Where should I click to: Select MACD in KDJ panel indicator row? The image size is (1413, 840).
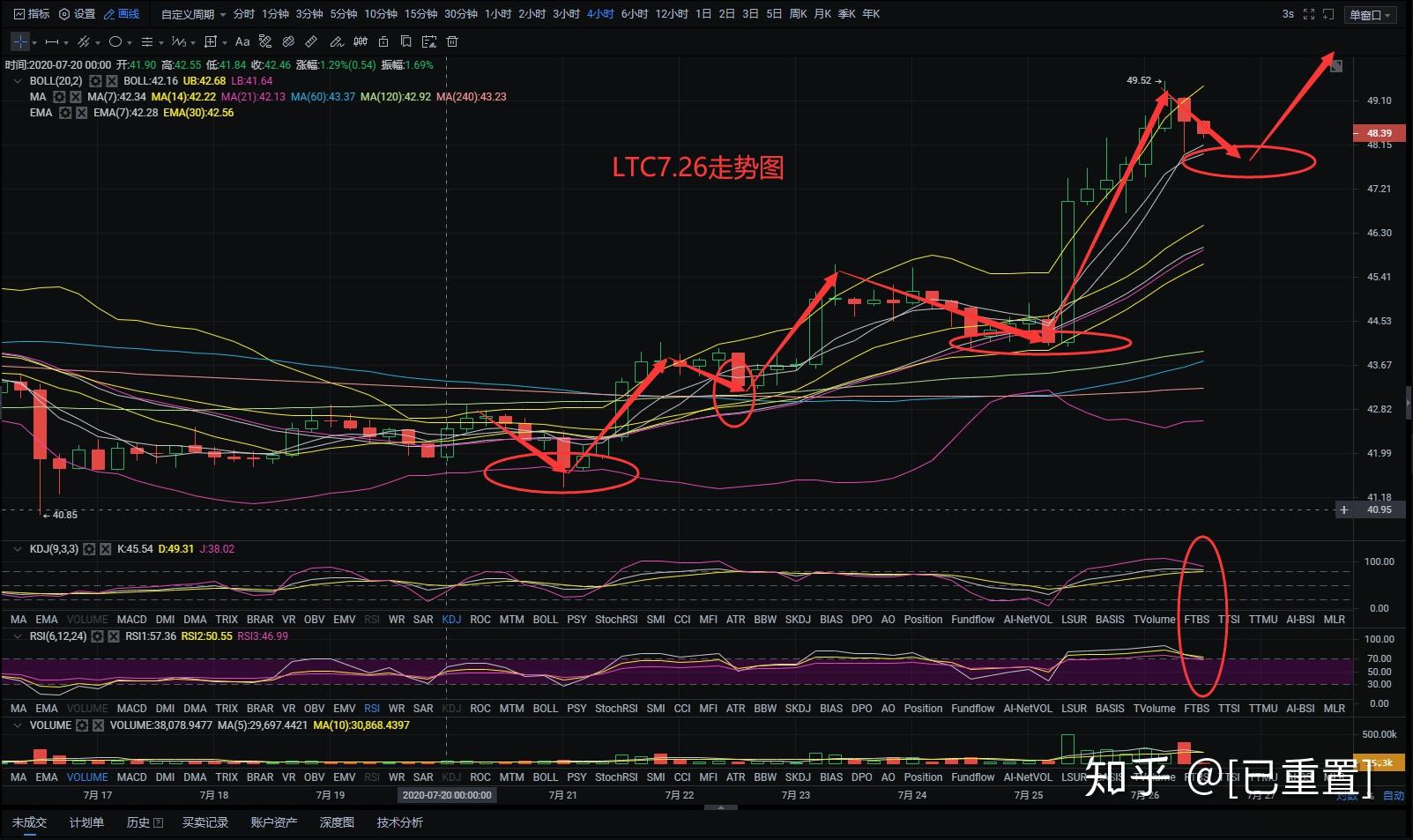point(132,620)
